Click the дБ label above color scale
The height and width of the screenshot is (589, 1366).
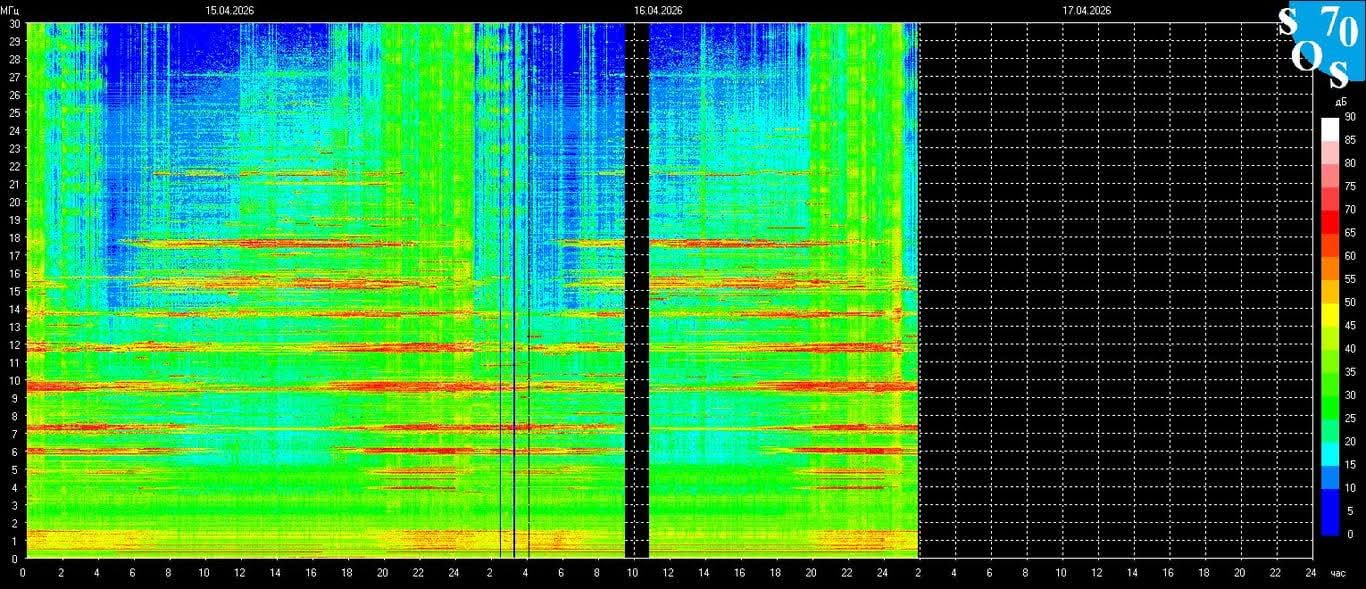click(x=1339, y=102)
